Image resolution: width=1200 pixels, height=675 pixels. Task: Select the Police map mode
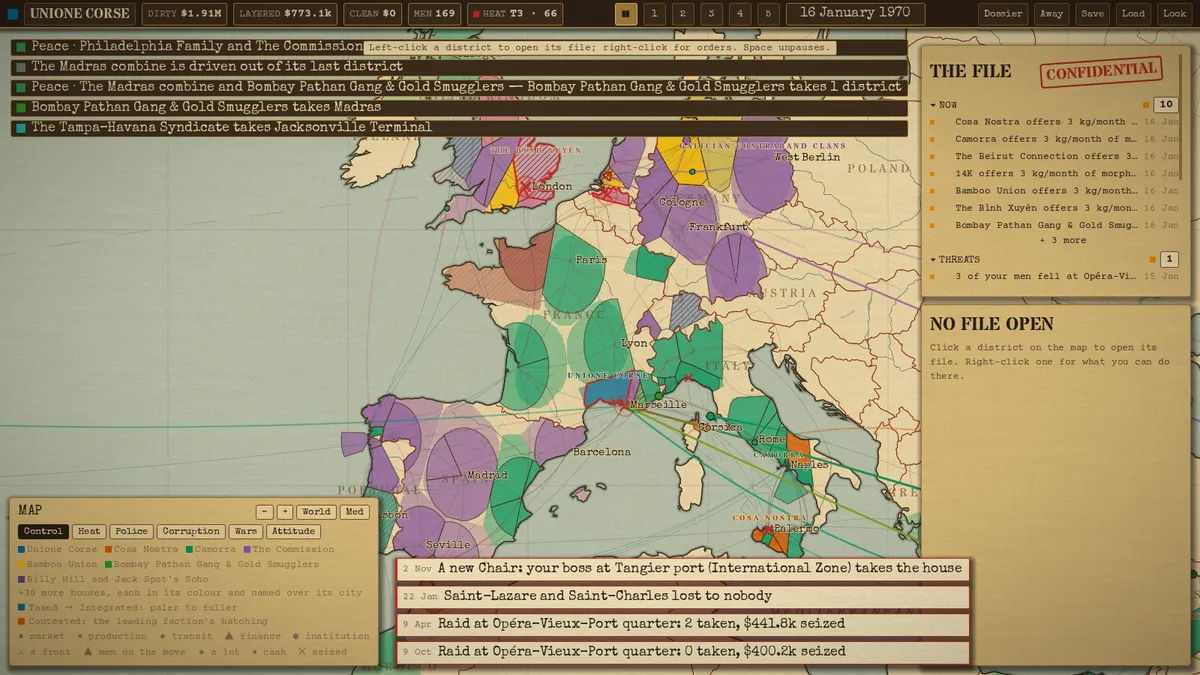click(x=131, y=532)
